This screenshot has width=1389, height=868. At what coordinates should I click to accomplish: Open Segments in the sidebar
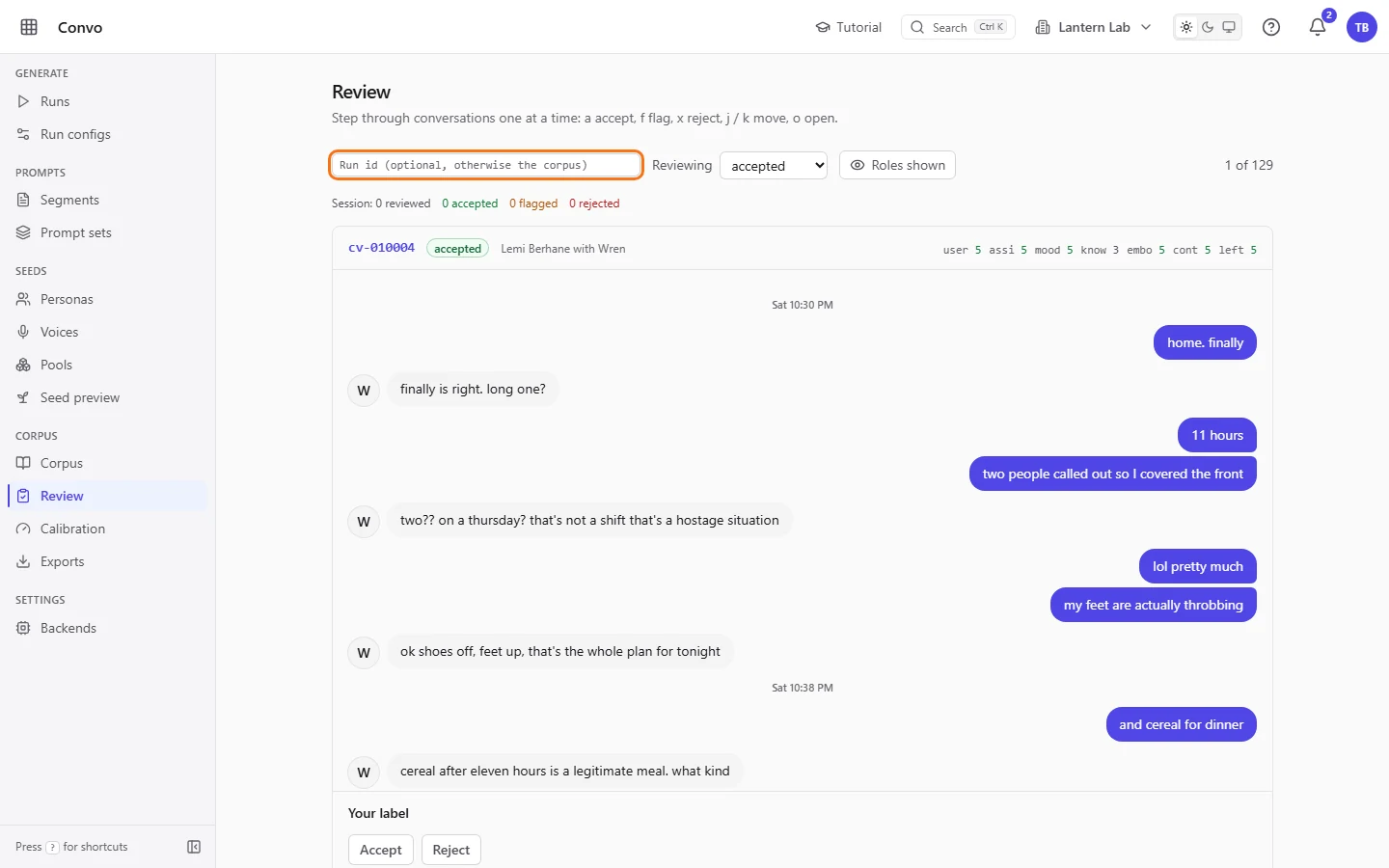(107, 200)
